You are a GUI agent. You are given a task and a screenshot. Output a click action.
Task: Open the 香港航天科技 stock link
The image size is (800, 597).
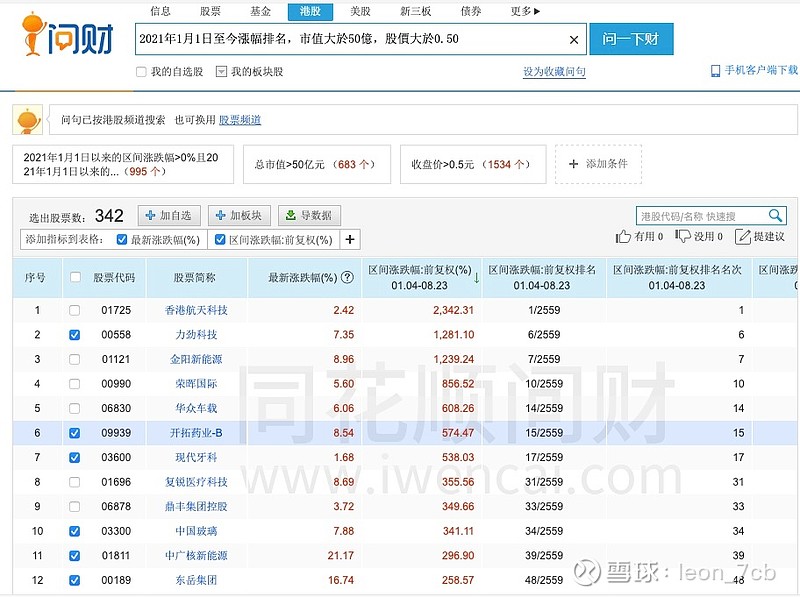tap(196, 311)
